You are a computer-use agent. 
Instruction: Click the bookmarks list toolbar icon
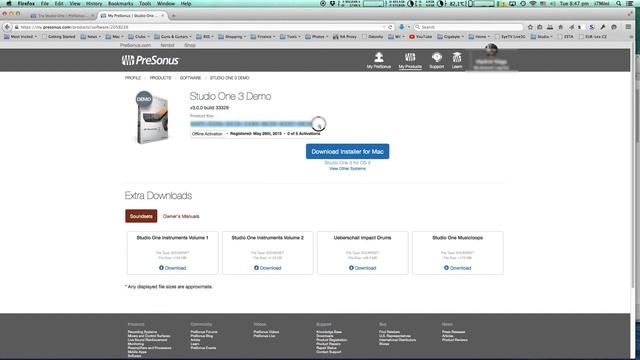tap(540, 27)
